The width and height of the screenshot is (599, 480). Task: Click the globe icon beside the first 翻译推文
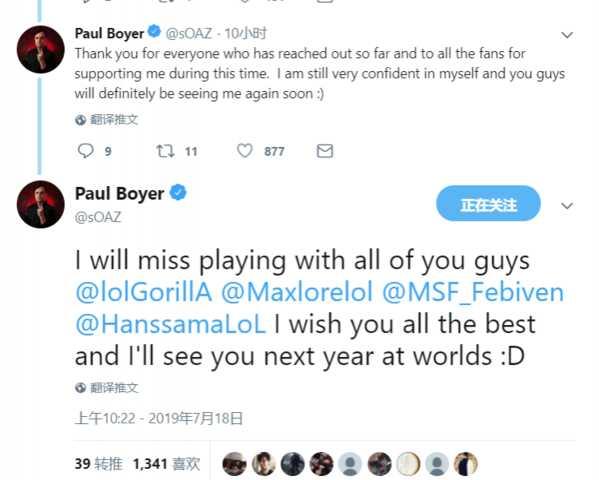tap(80, 120)
